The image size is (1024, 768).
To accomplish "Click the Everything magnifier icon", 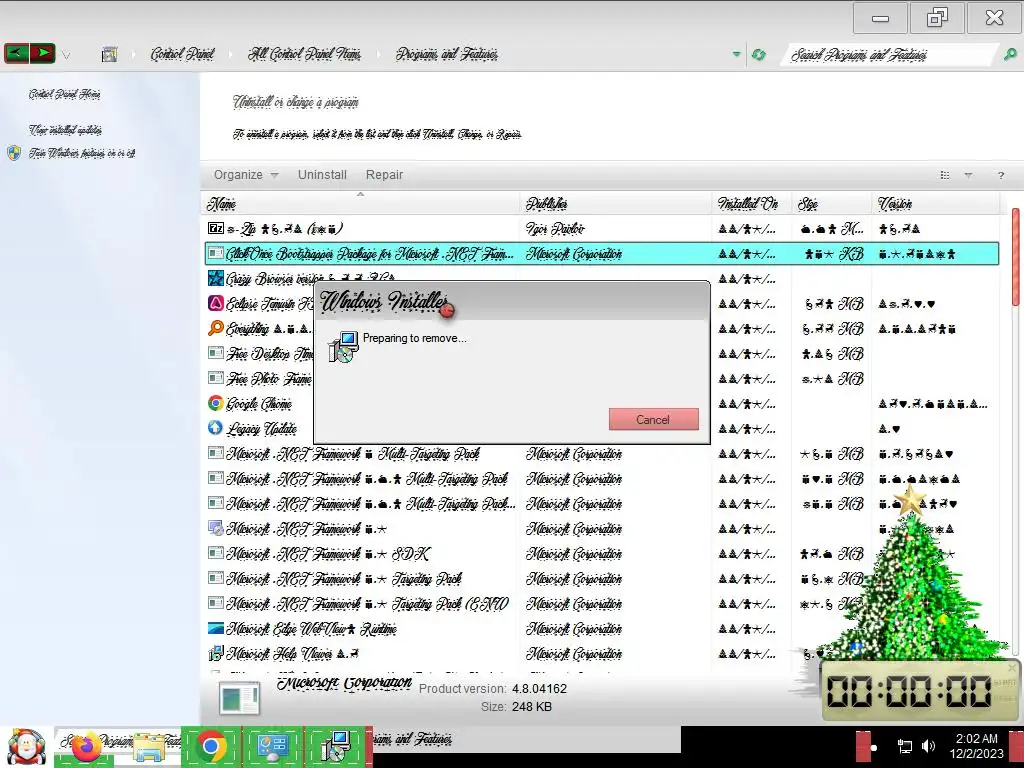I will 216,328.
